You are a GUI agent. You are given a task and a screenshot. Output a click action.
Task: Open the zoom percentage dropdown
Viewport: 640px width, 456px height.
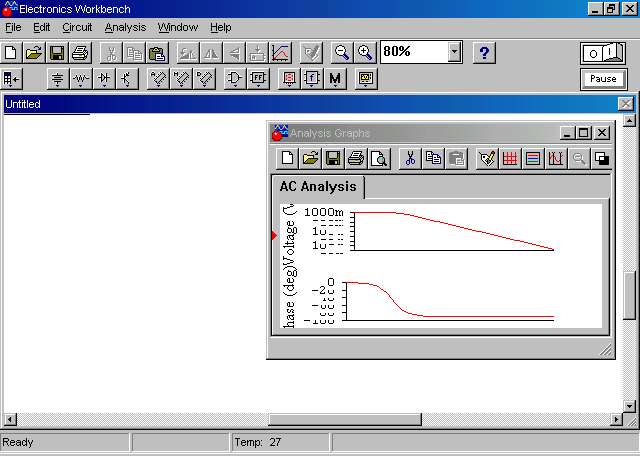click(454, 52)
